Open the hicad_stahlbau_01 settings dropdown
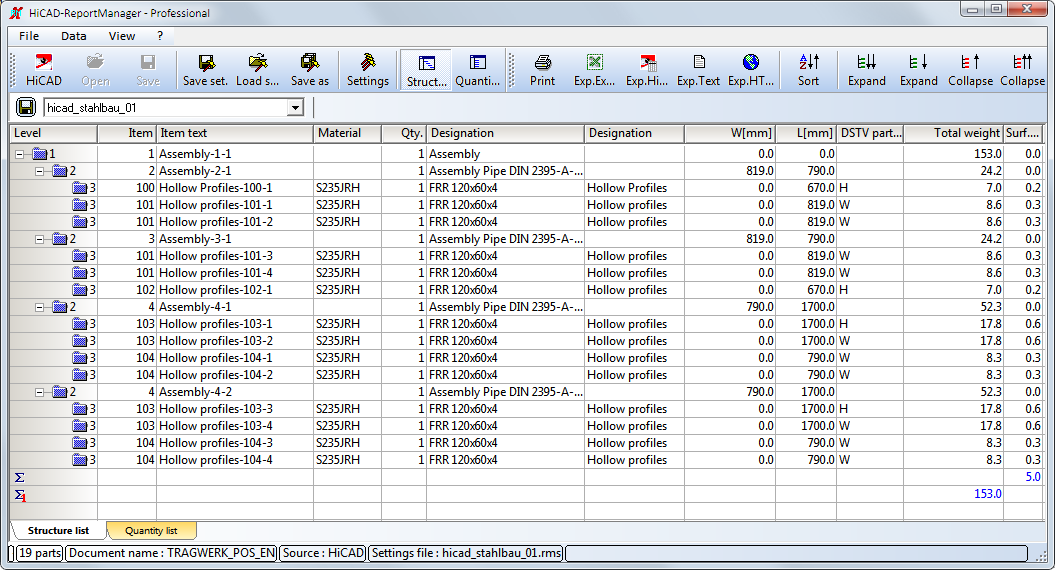 295,108
